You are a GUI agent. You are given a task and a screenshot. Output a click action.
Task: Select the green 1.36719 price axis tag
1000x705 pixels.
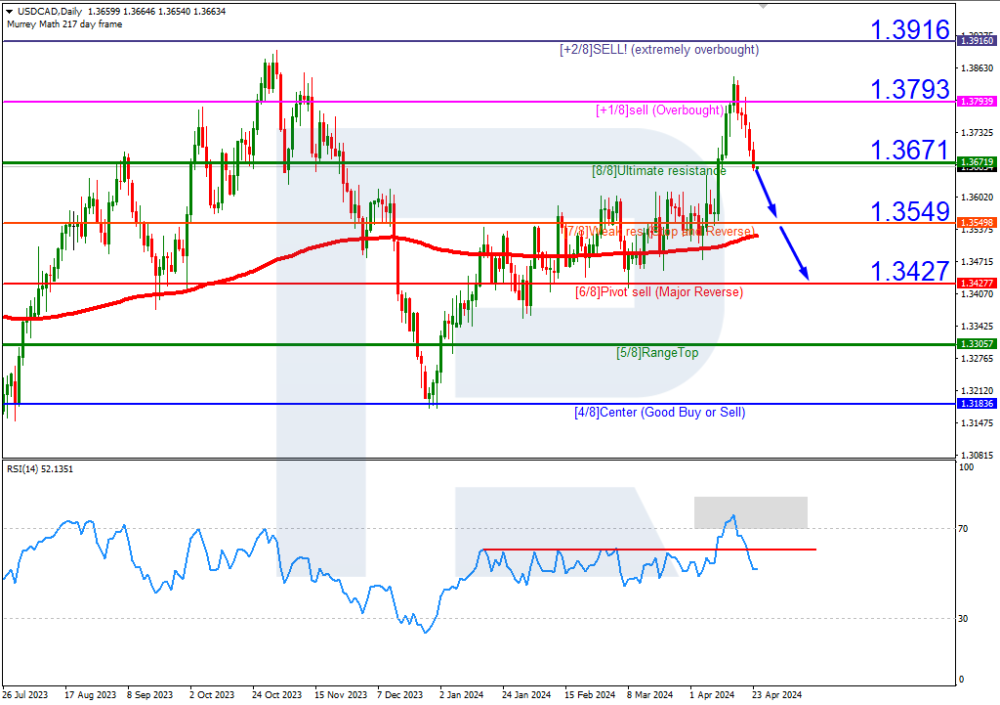(x=975, y=162)
